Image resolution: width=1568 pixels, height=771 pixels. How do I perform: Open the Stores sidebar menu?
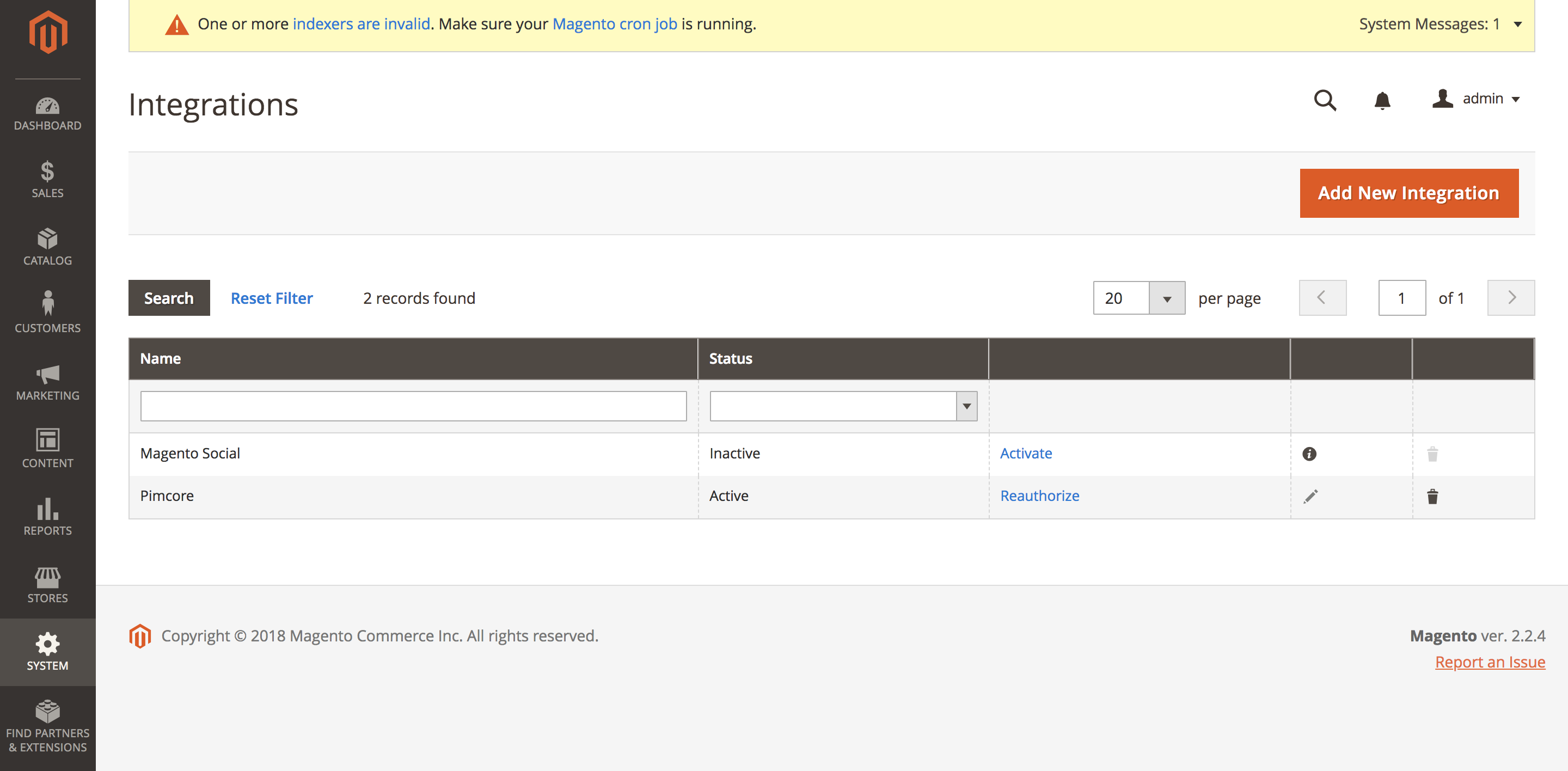click(x=47, y=585)
